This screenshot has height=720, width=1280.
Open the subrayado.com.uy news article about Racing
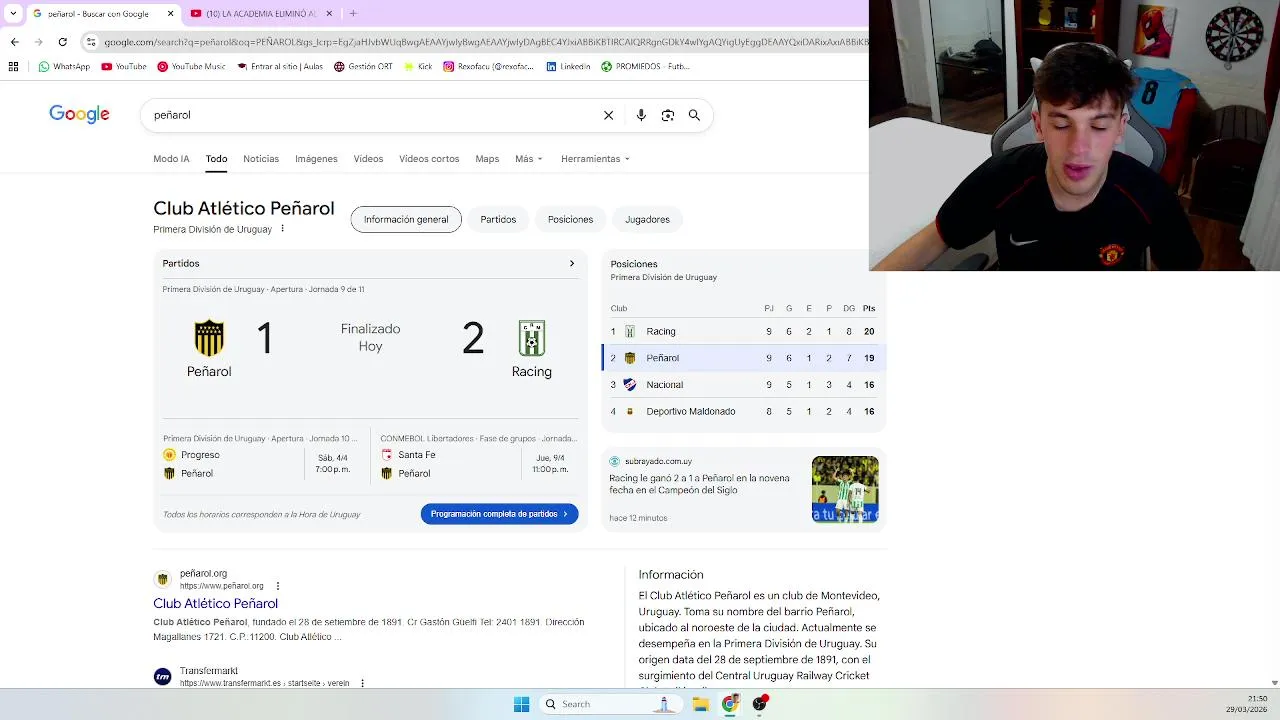(x=700, y=484)
